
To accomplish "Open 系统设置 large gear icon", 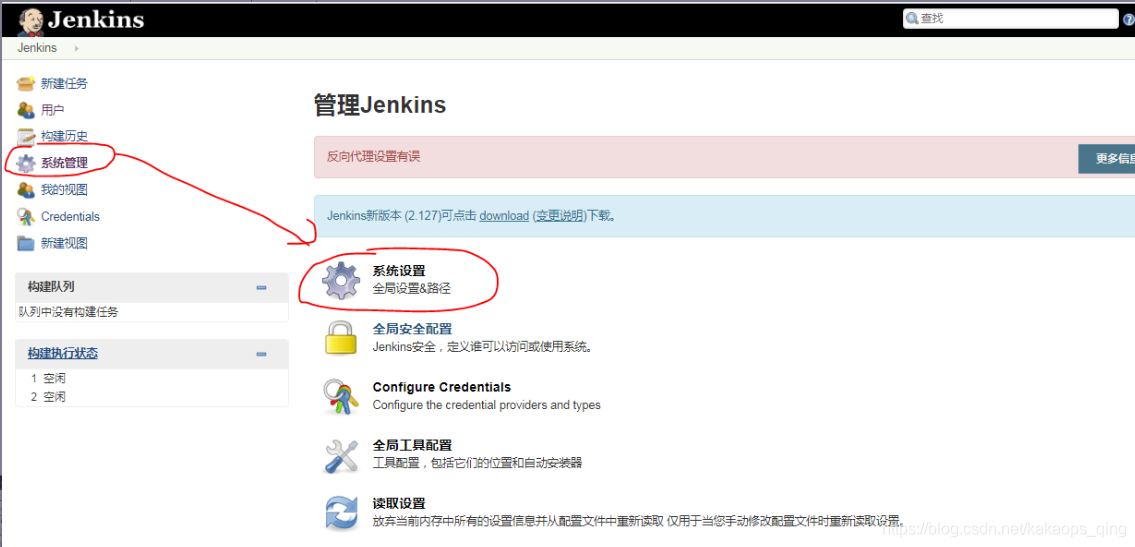I will (x=341, y=281).
